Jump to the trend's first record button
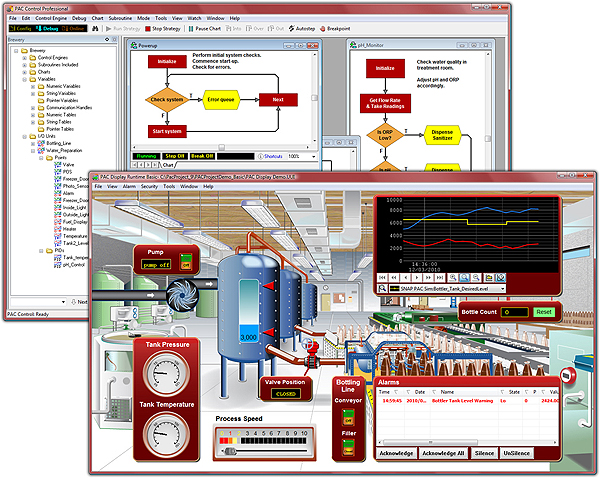The image size is (600, 478). click(x=382, y=277)
